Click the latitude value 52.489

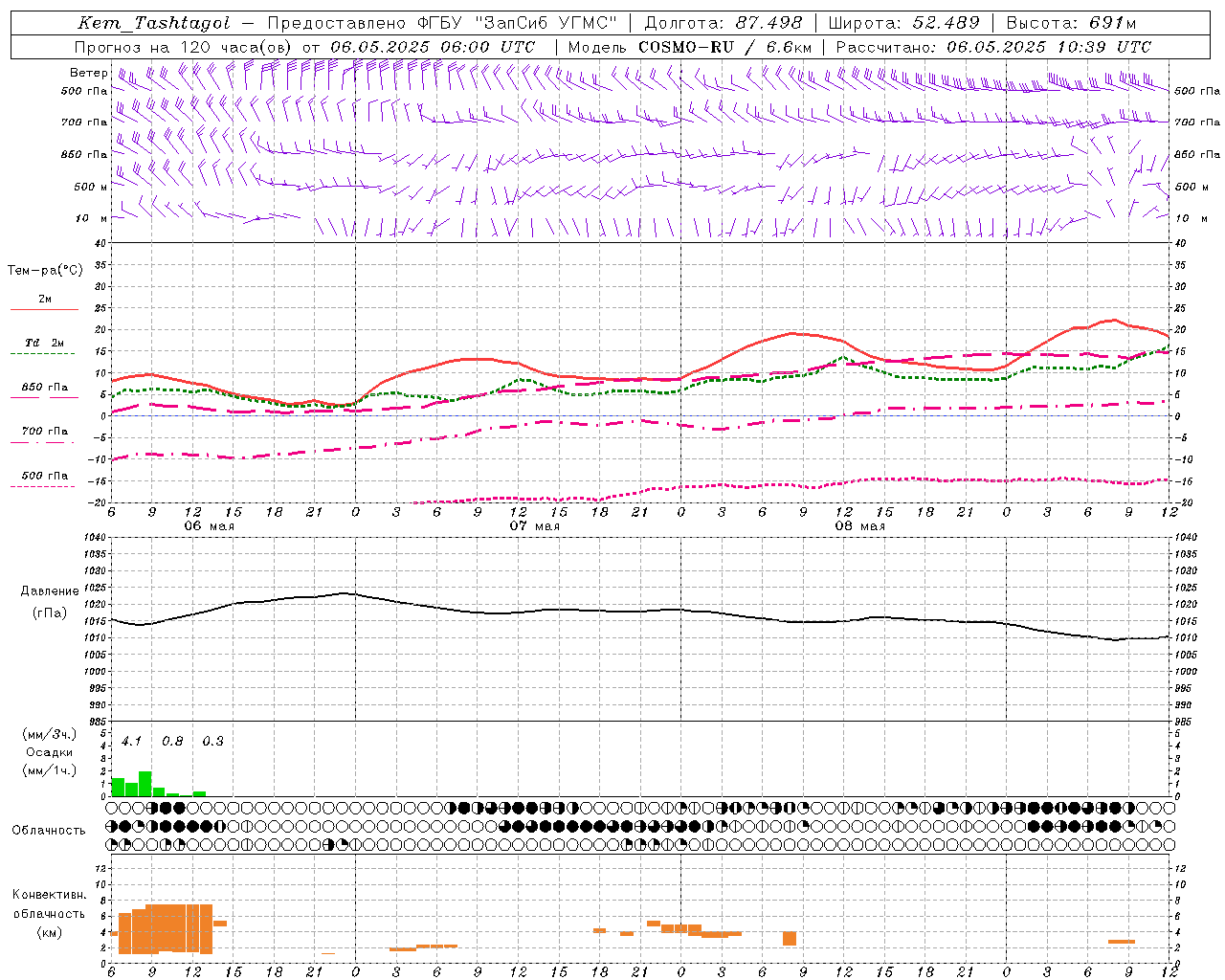[946, 23]
